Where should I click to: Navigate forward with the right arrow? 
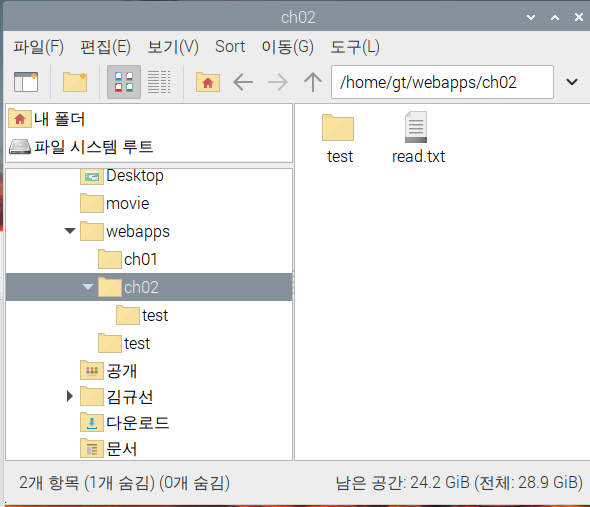pos(278,82)
